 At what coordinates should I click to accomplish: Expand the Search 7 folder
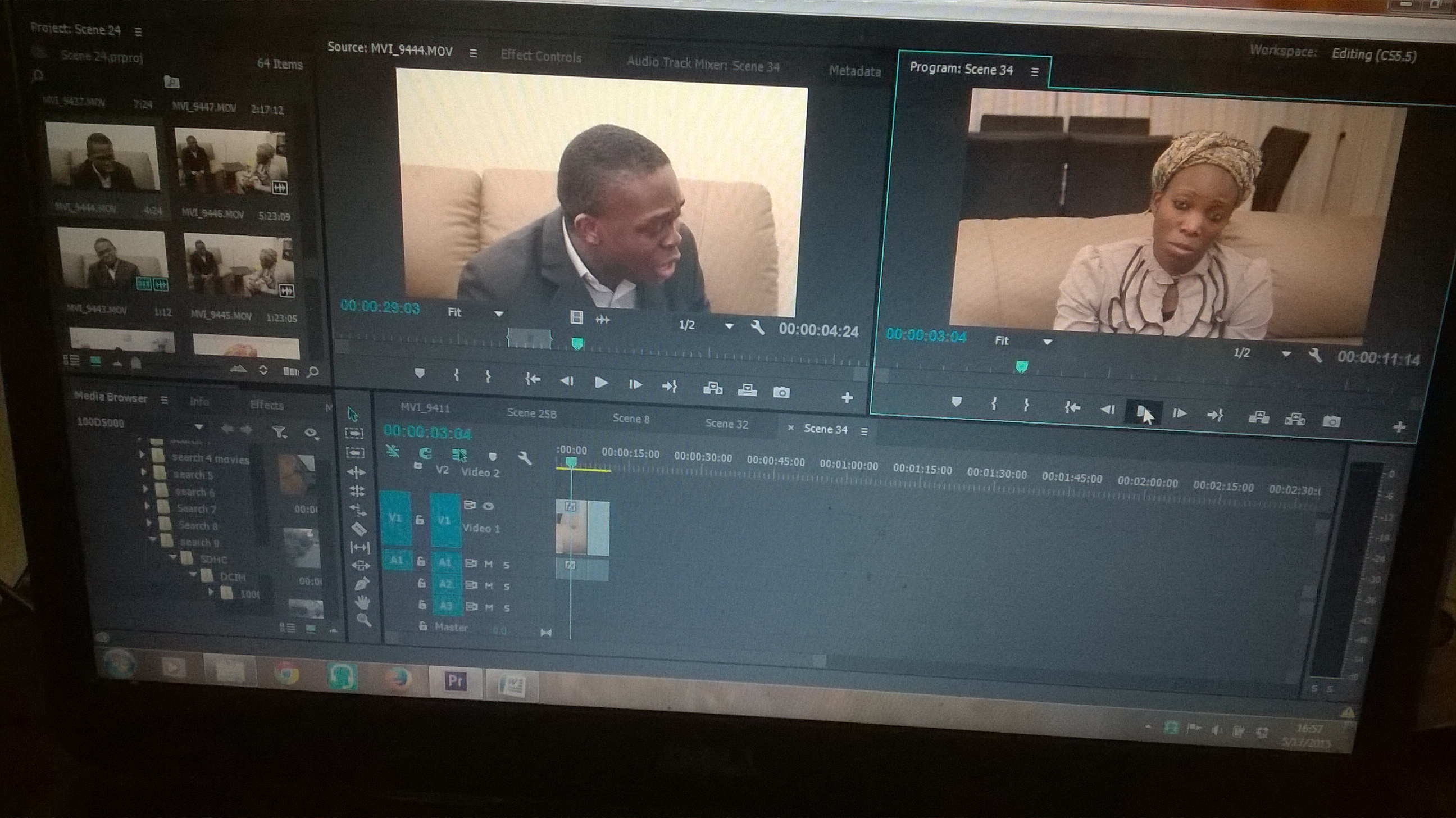point(148,507)
